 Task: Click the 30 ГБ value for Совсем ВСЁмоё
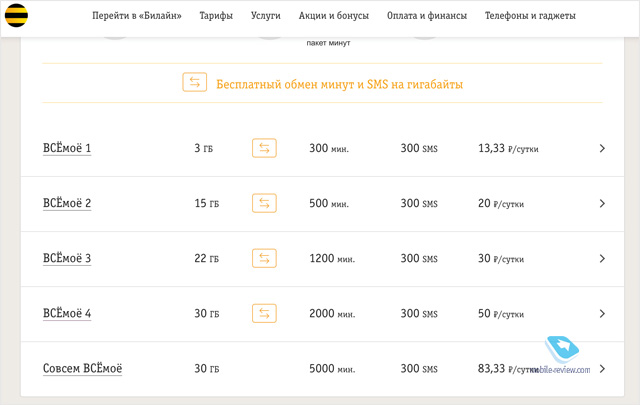207,369
